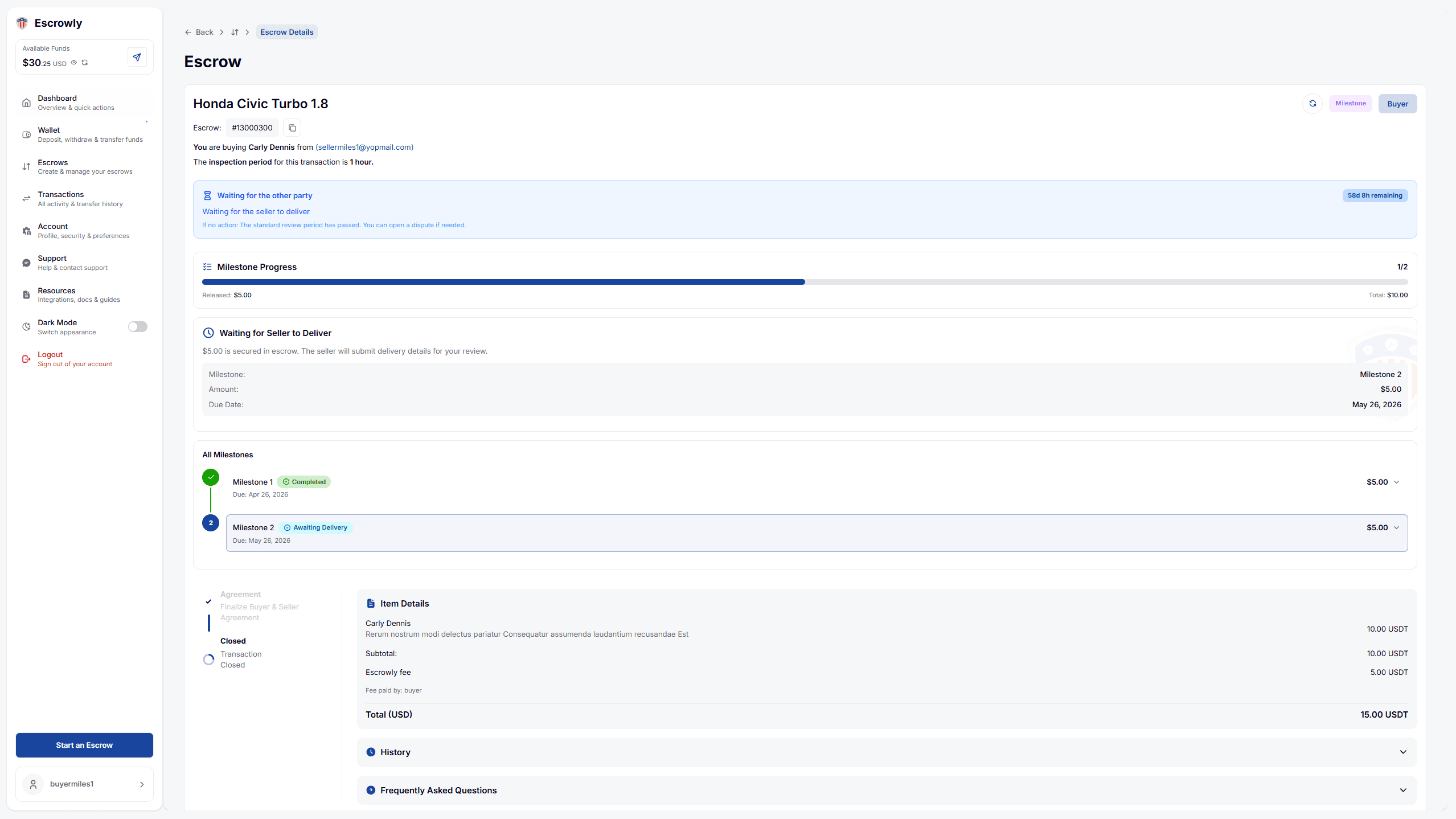Click the FAQ question mark icon
Image resolution: width=1456 pixels, height=819 pixels.
(x=371, y=791)
